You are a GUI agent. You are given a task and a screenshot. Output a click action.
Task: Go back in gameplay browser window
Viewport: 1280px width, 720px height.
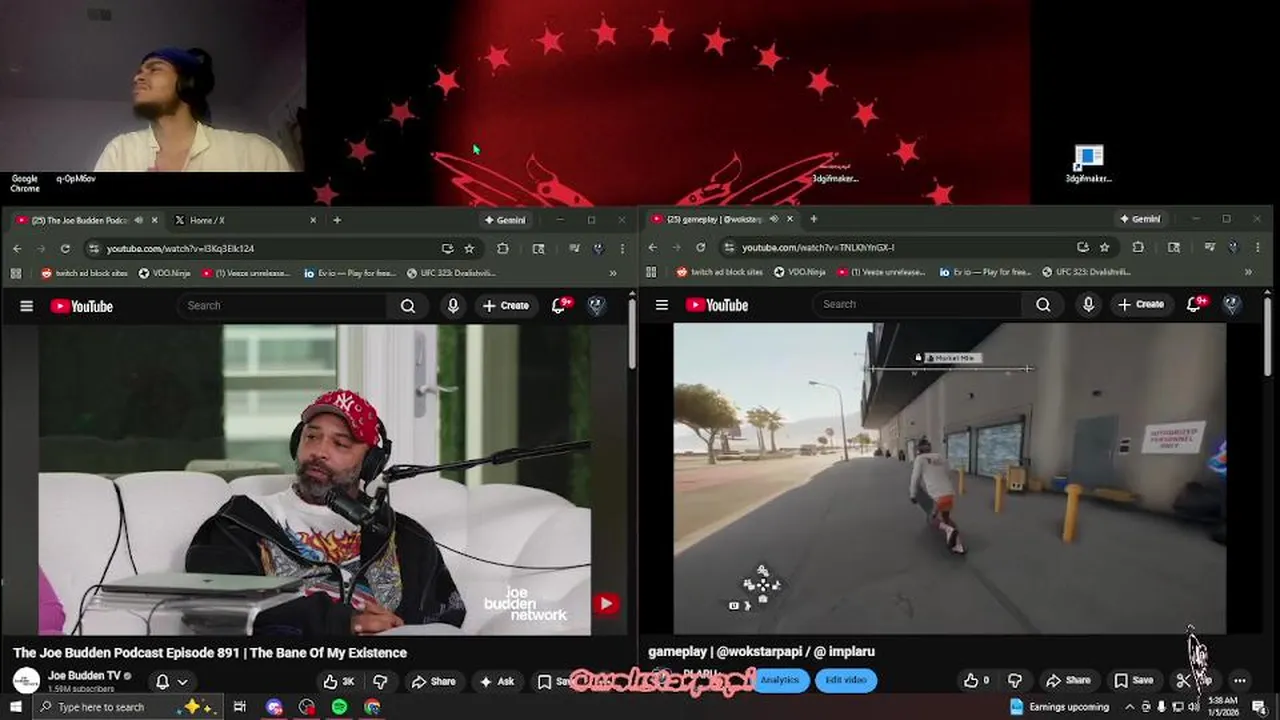[x=652, y=247]
